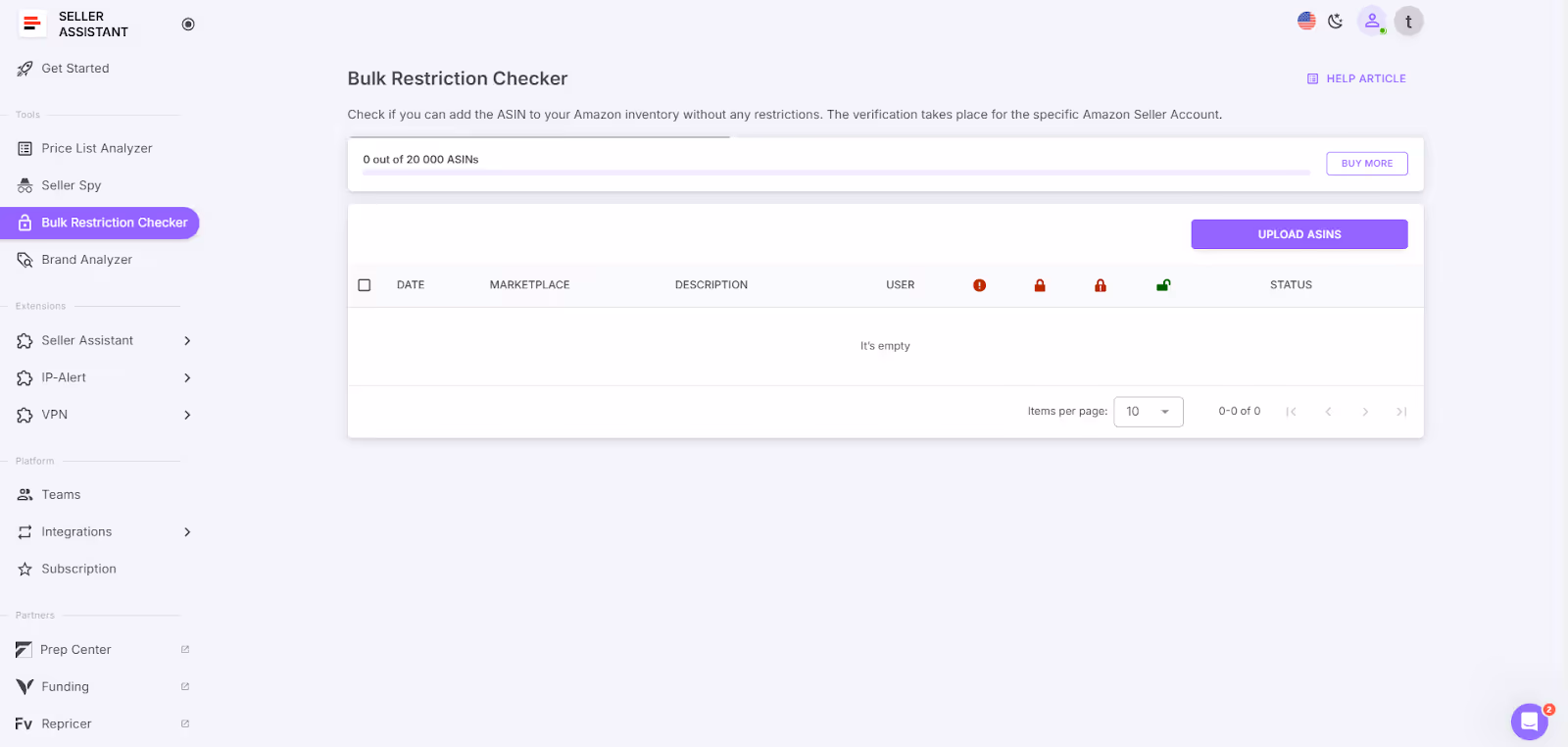Open the chat support bubble
Screen dimensions: 1568x747
pyautogui.click(x=1529, y=722)
